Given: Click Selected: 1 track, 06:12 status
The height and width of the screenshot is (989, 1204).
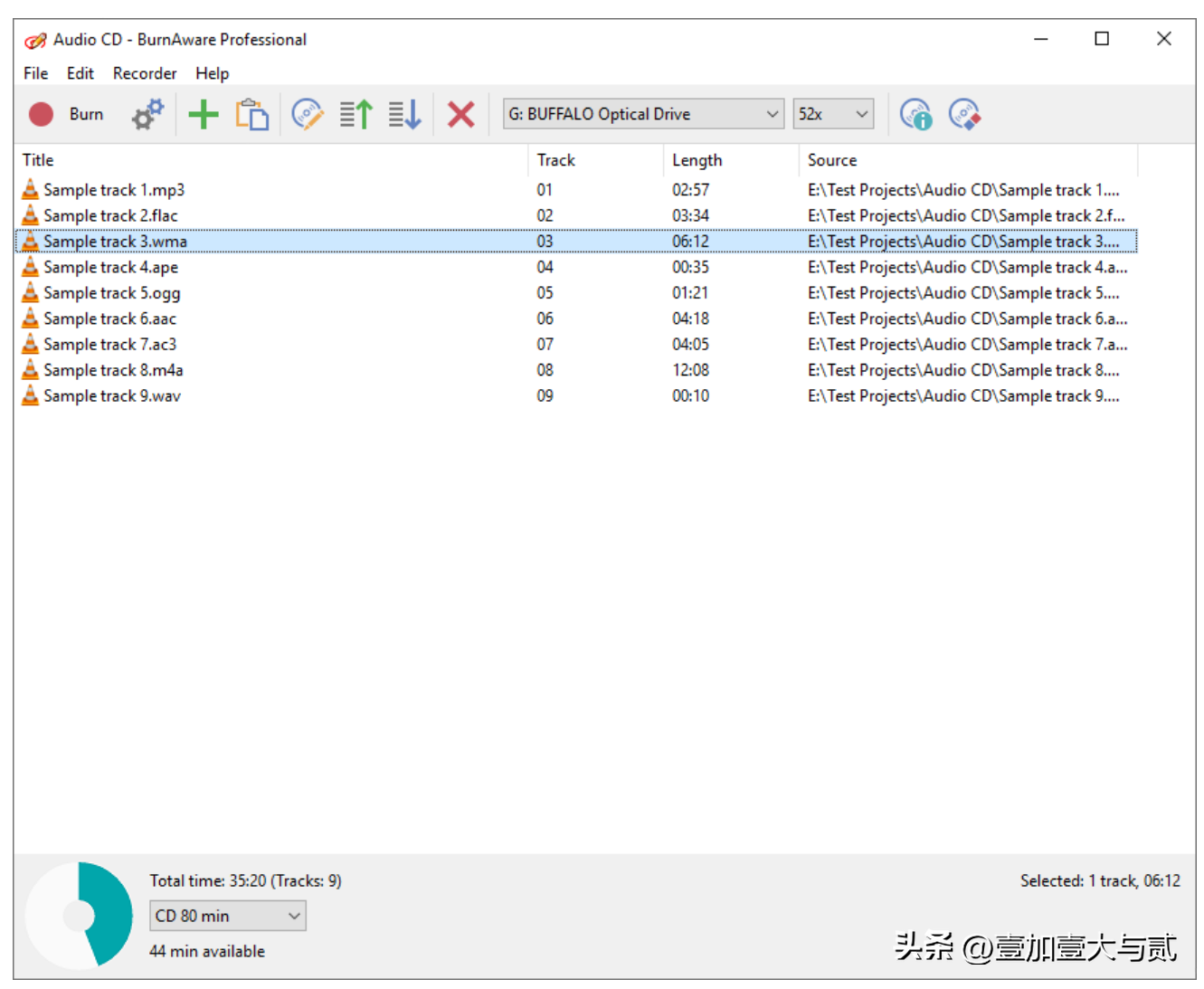Looking at the screenshot, I should (1100, 880).
